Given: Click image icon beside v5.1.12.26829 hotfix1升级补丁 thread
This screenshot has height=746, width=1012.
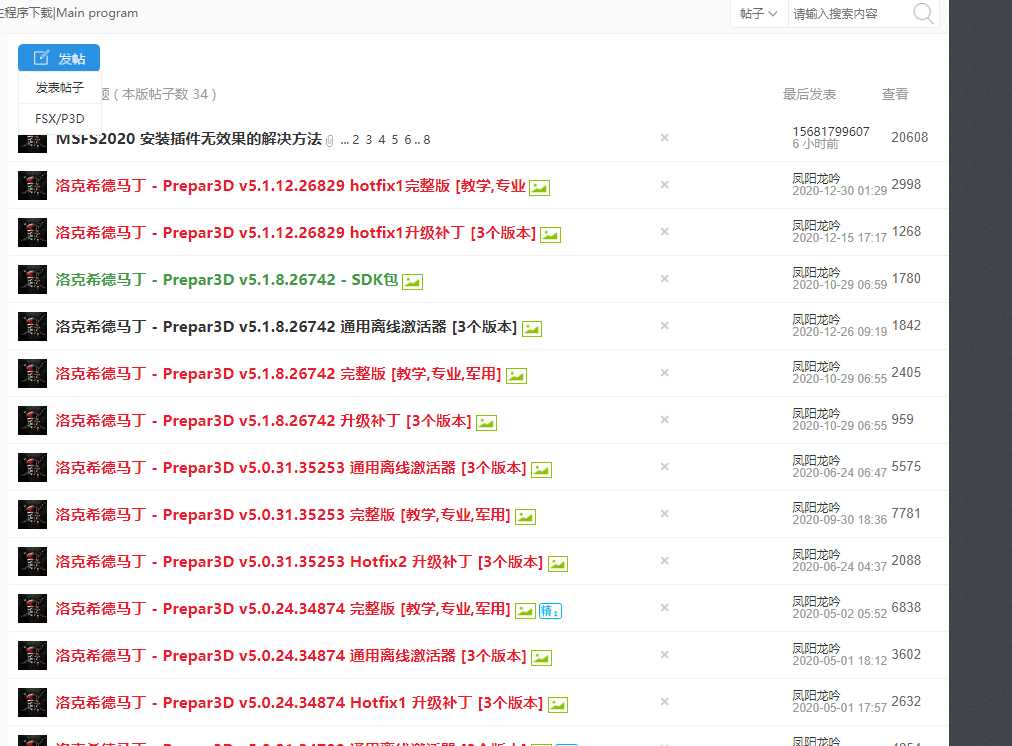Looking at the screenshot, I should click(x=550, y=235).
